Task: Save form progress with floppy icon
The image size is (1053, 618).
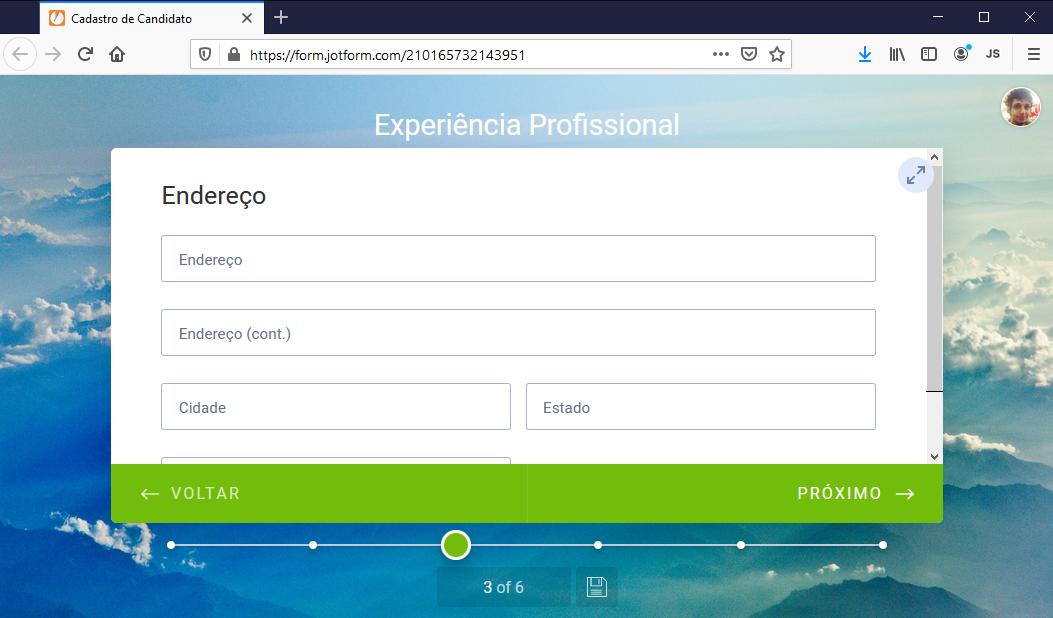Action: click(x=596, y=587)
